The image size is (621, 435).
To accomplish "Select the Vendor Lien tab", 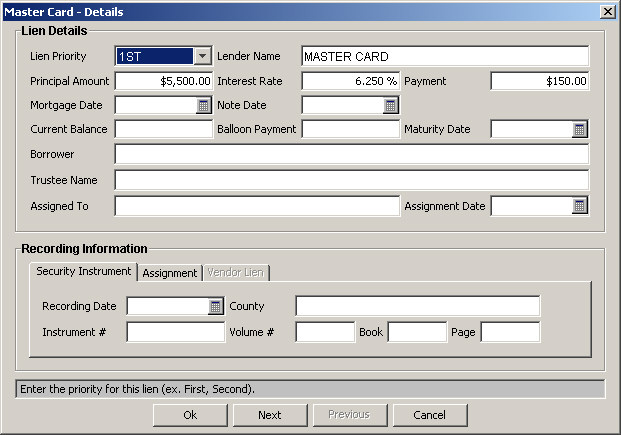I will pos(236,273).
